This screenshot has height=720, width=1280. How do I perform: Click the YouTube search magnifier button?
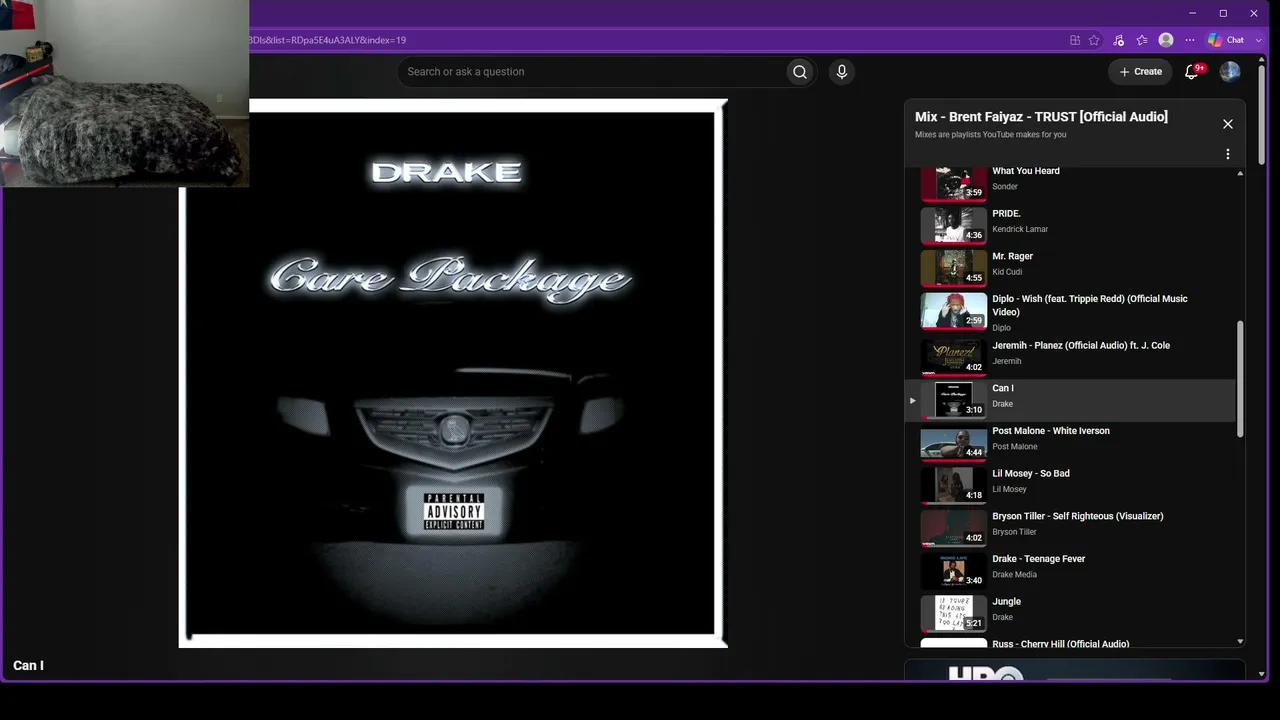click(799, 72)
